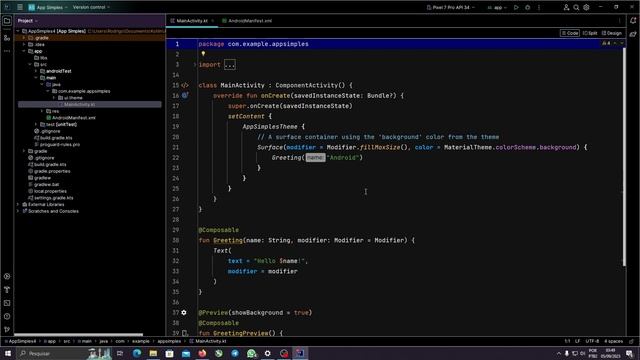Open the Project tool window folder icon

pyautogui.click(x=7, y=21)
